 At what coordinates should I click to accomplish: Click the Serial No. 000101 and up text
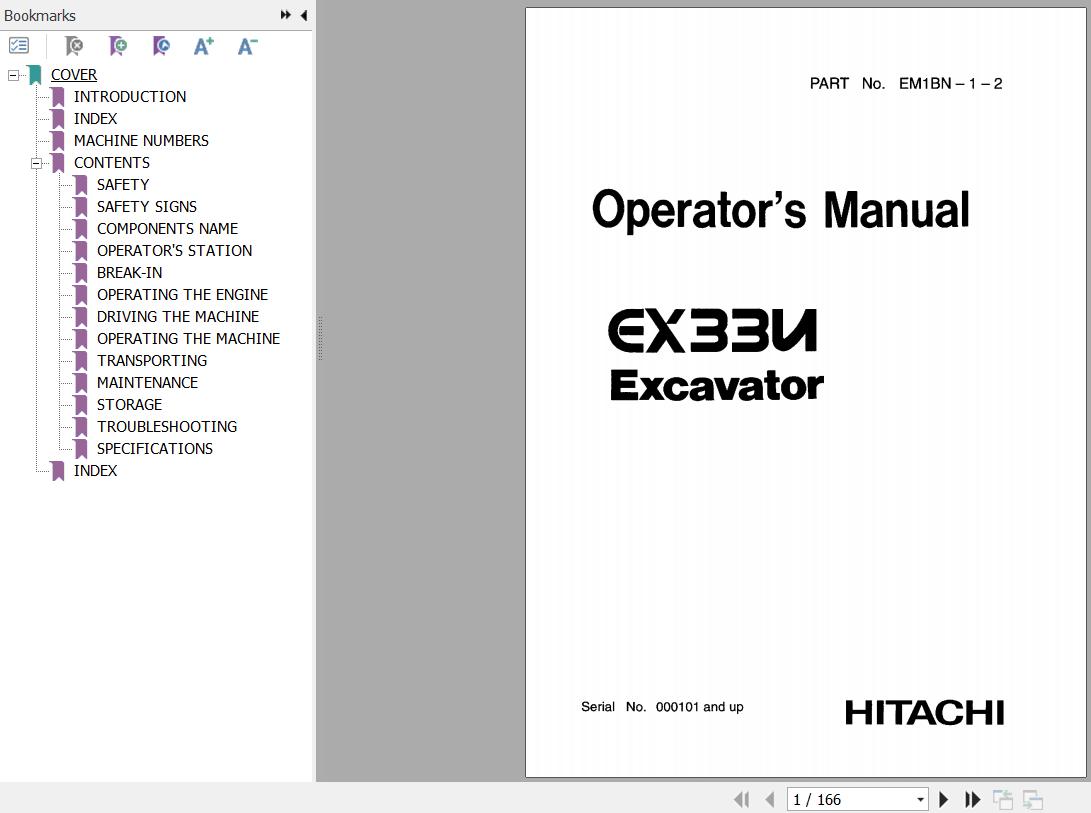662,707
